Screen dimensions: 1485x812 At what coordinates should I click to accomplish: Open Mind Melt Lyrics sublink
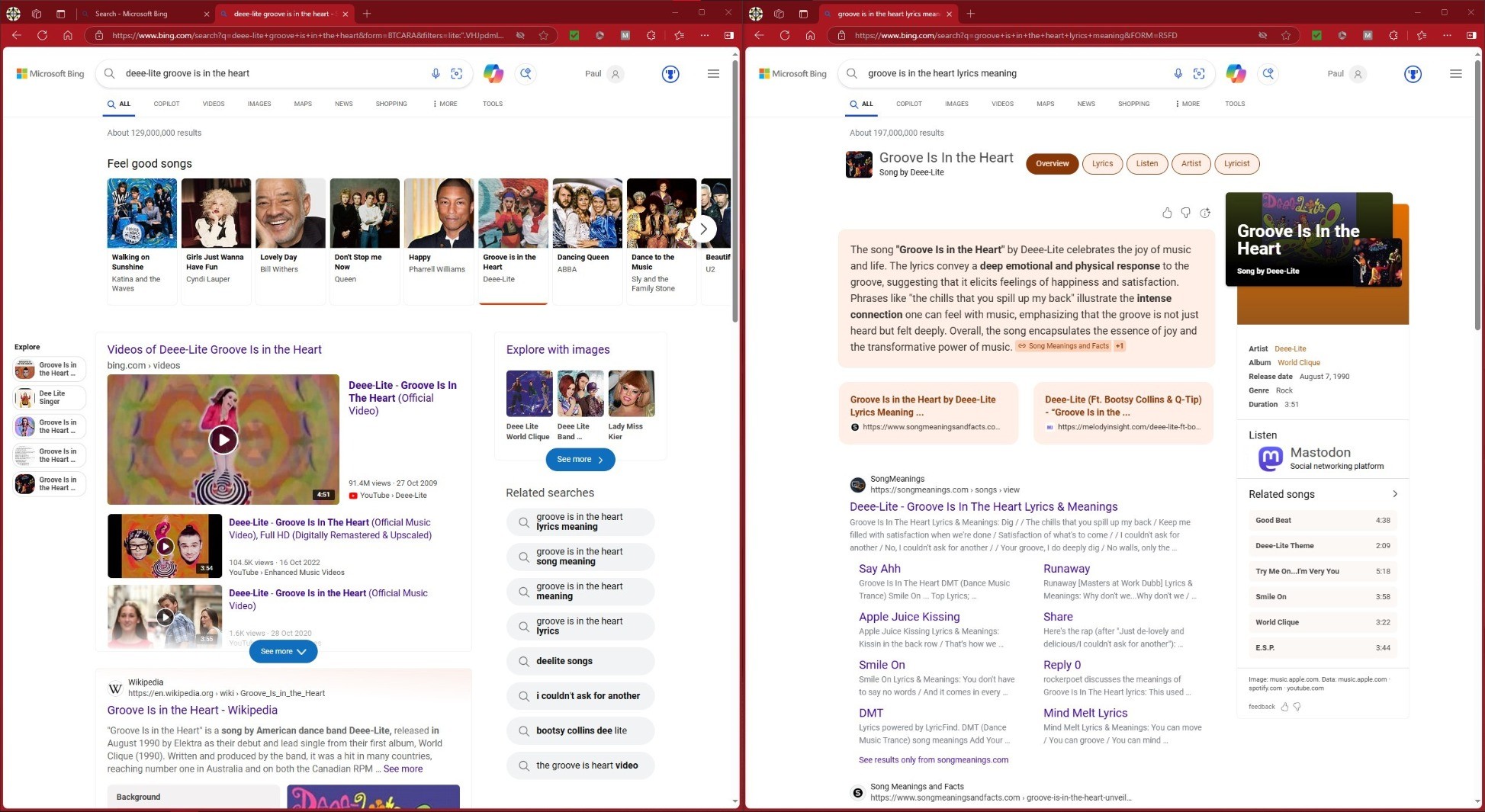(1085, 713)
